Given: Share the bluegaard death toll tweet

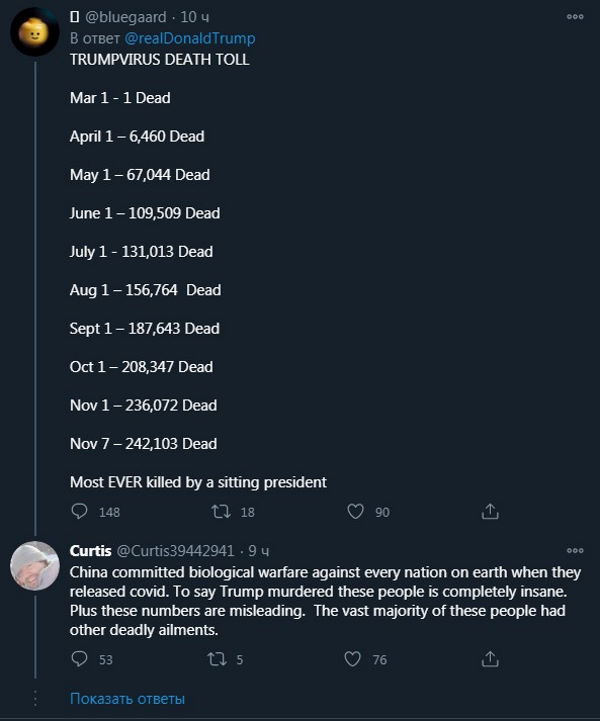Looking at the screenshot, I should 490,512.
